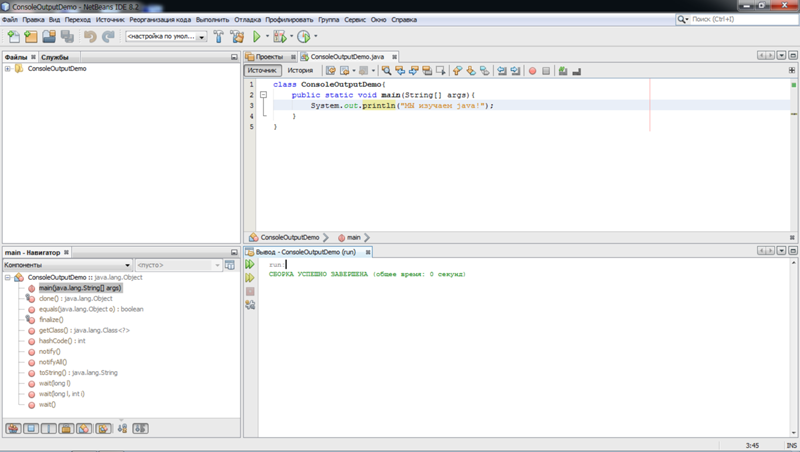Image resolution: width=800 pixels, height=452 pixels.
Task: Click the Debug Project icon
Action: pos(280,37)
